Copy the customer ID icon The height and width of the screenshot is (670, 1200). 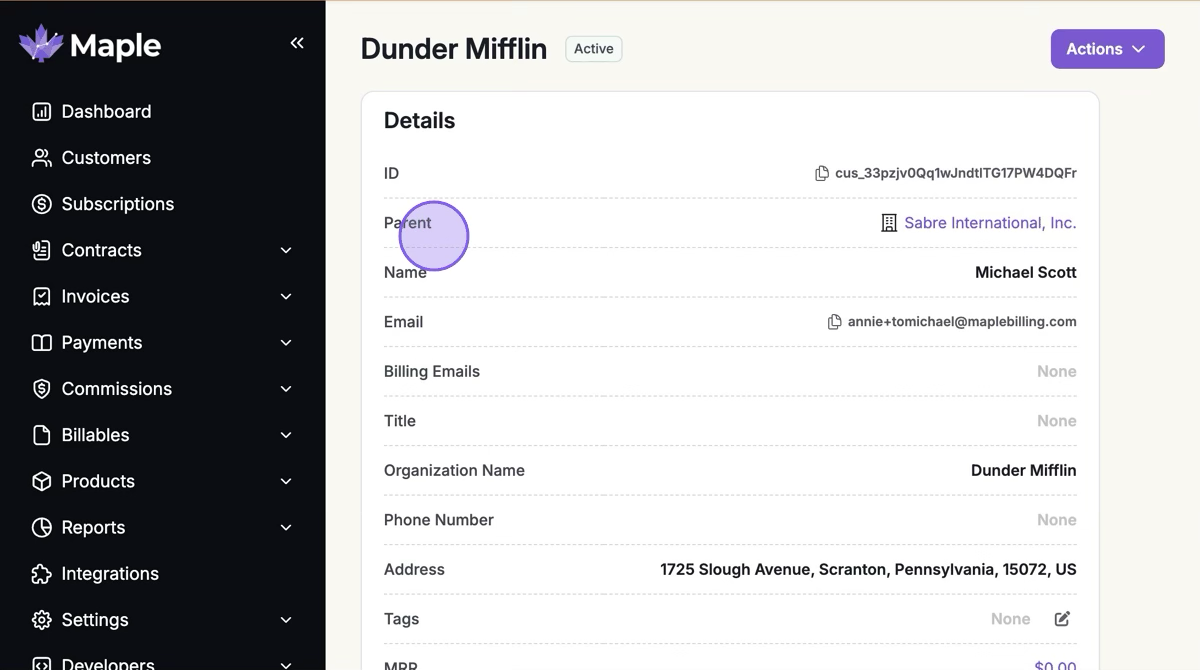pyautogui.click(x=822, y=173)
